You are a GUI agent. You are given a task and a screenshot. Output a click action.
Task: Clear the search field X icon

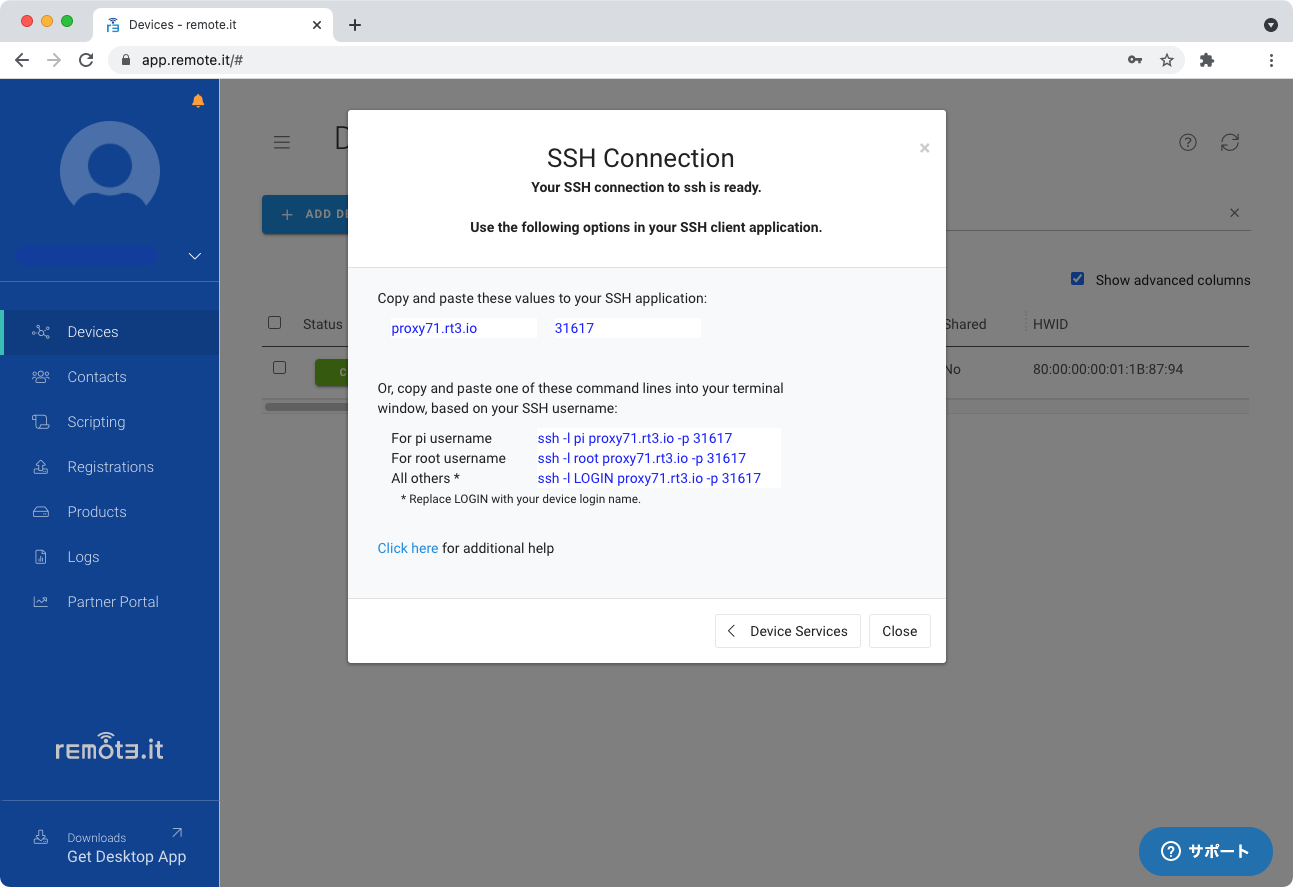click(1234, 213)
